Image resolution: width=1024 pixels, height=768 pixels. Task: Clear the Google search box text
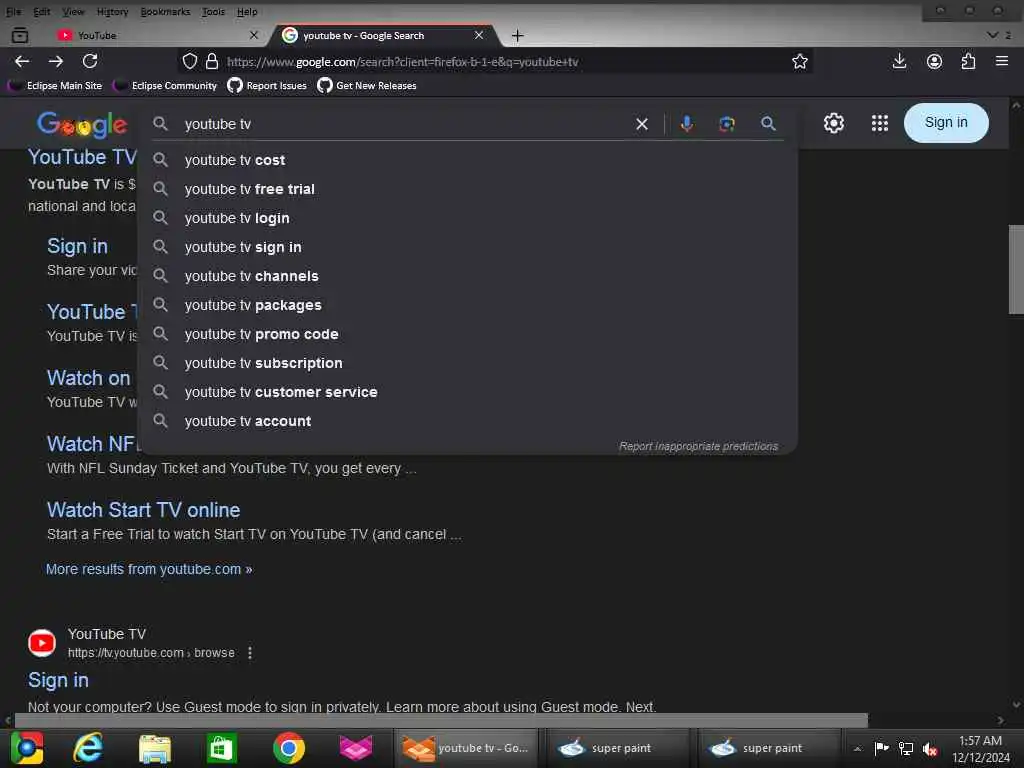pyautogui.click(x=642, y=124)
